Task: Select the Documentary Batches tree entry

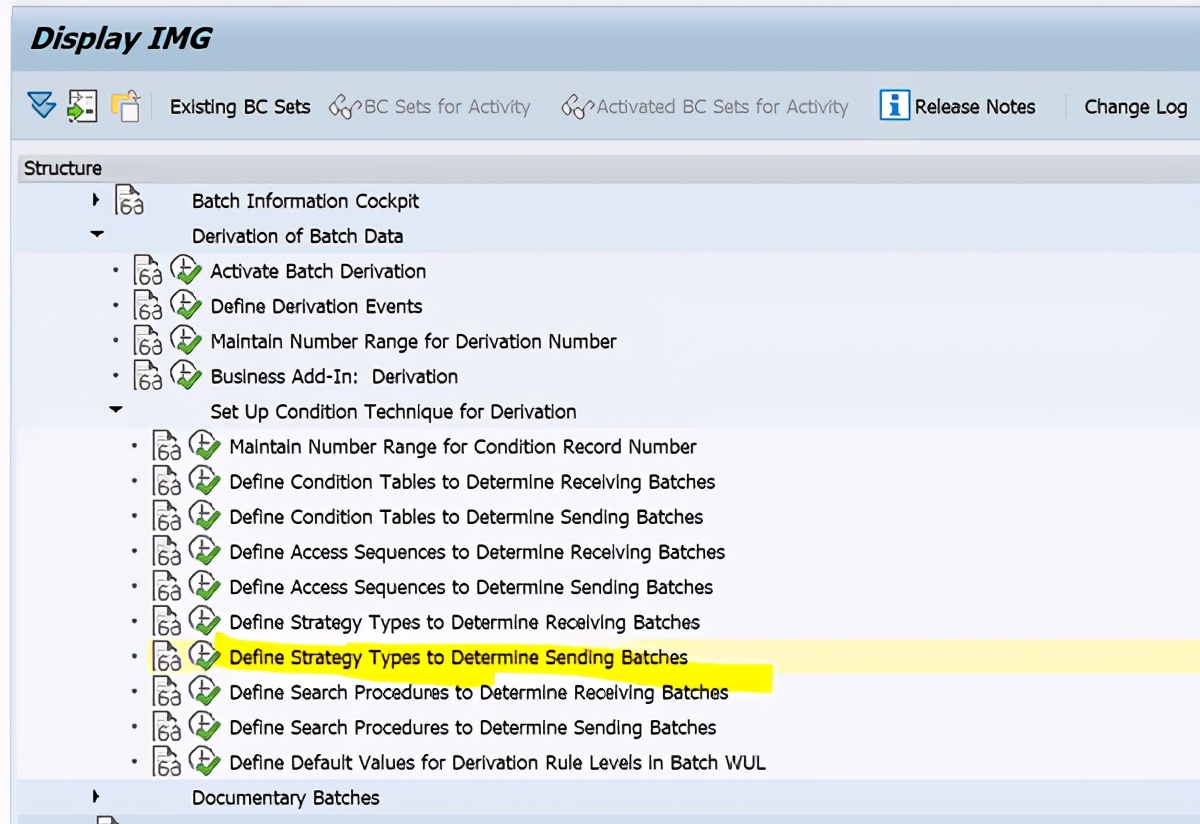Action: (x=288, y=797)
